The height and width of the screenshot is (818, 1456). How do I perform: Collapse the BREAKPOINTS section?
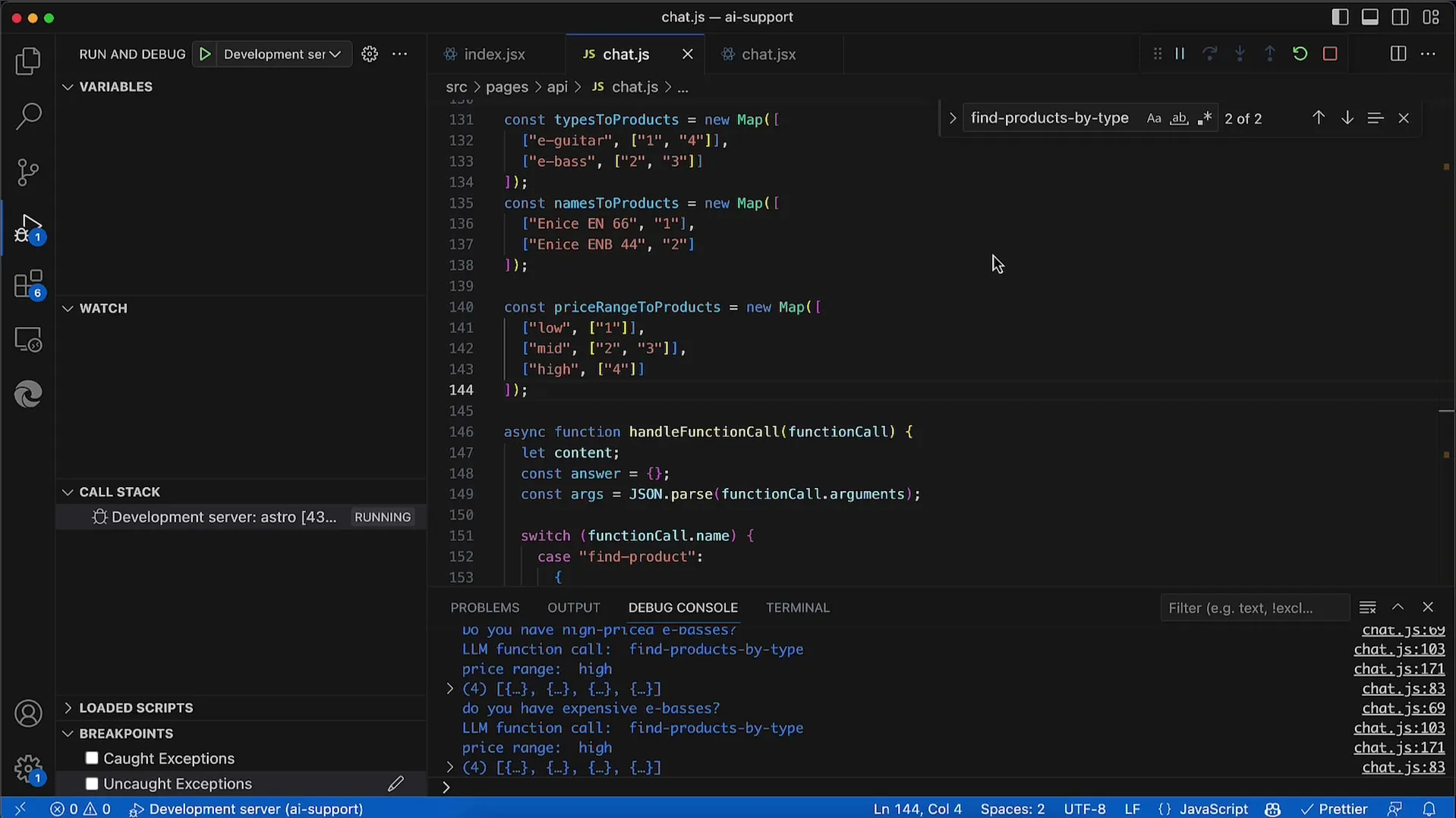[68, 734]
